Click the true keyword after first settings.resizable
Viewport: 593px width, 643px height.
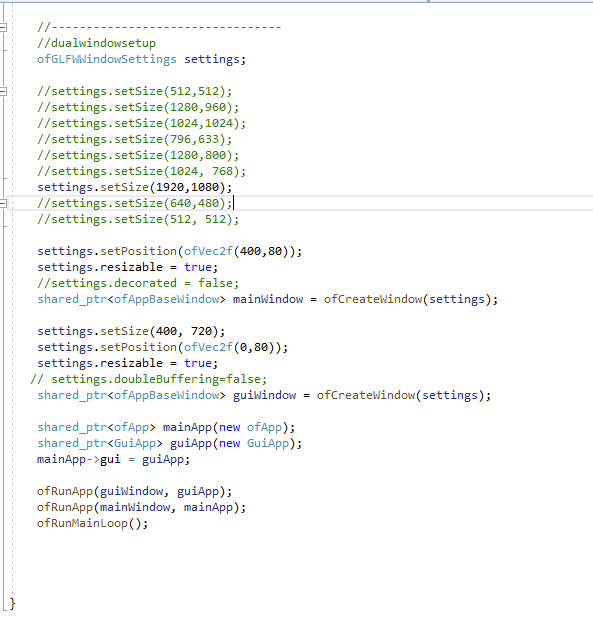click(x=198, y=267)
